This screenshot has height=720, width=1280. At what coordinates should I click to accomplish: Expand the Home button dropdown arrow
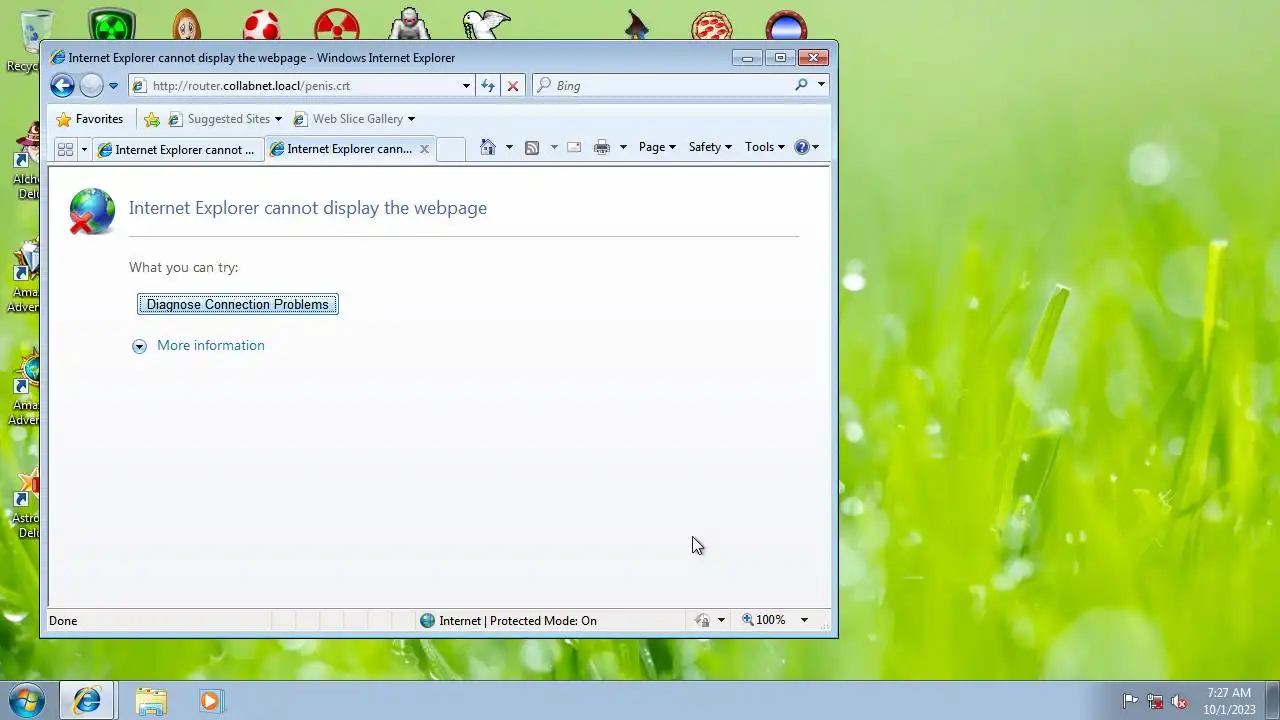[509, 147]
